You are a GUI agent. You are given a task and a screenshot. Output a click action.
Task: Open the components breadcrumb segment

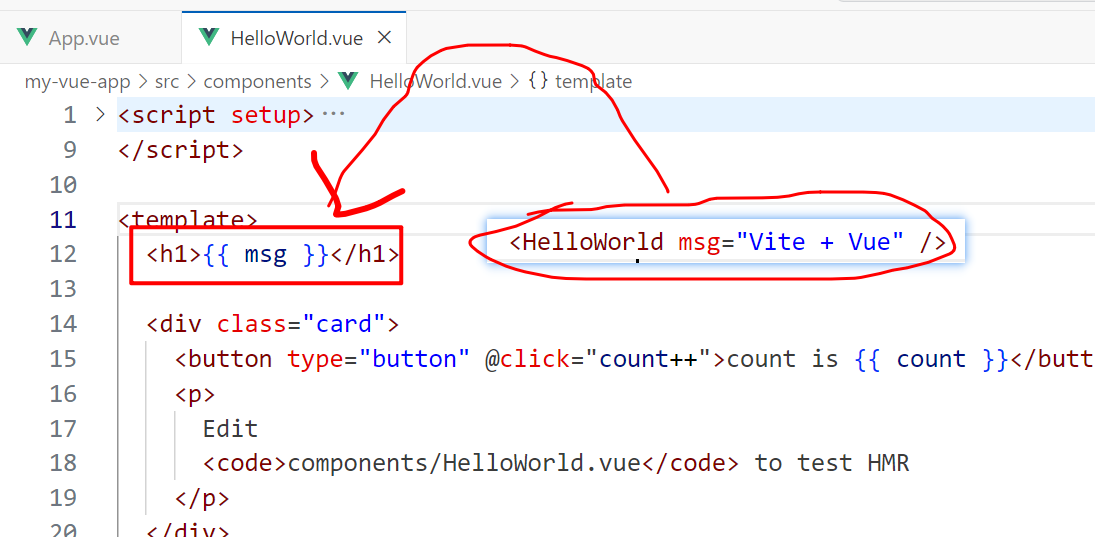pos(257,82)
